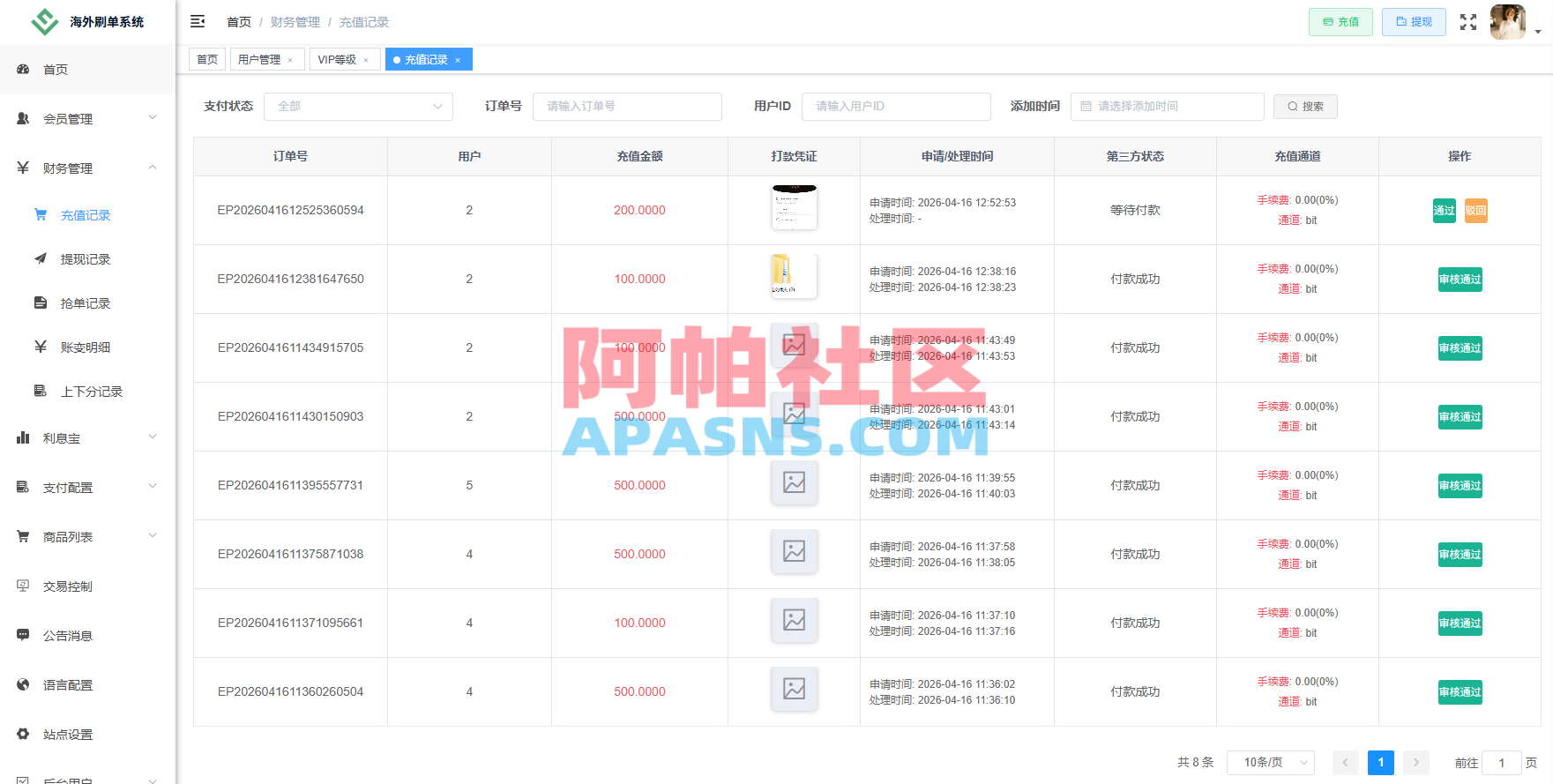Screen dimensions: 1553x784
Task: Reject the 200.0000 order with 驳回
Action: [x=1476, y=211]
